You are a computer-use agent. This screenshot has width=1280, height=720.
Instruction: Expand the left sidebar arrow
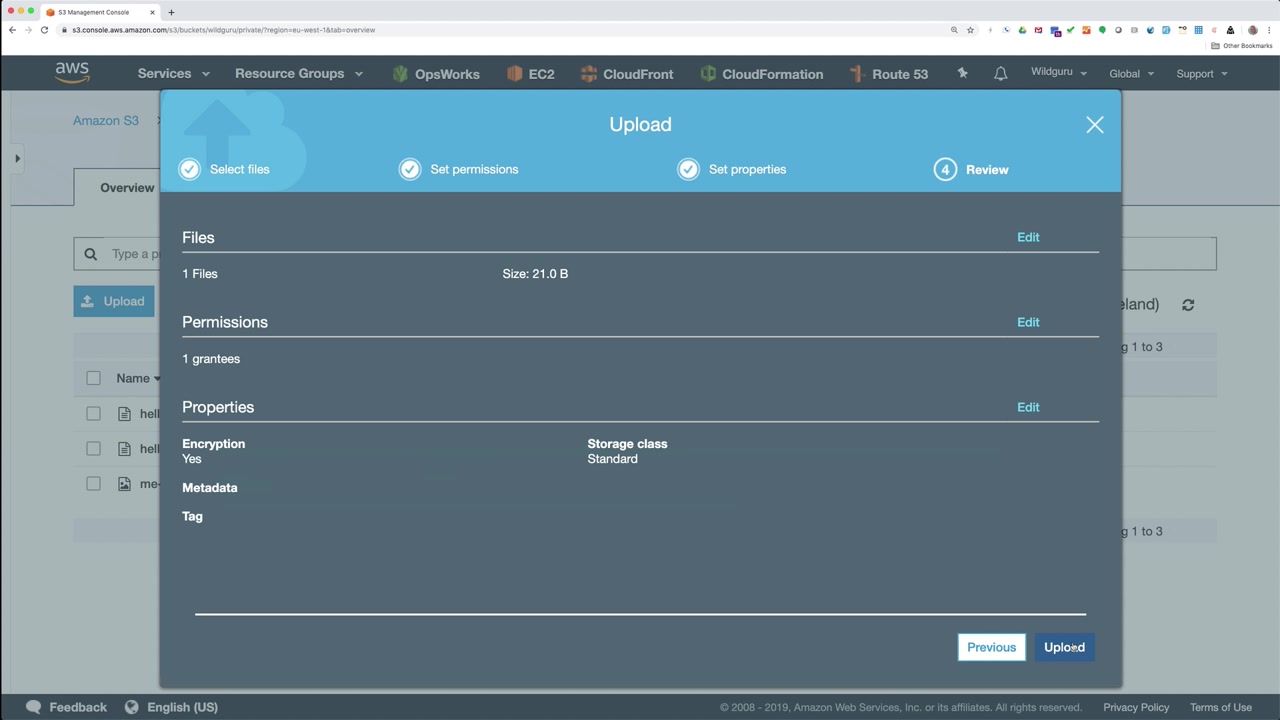tap(17, 158)
